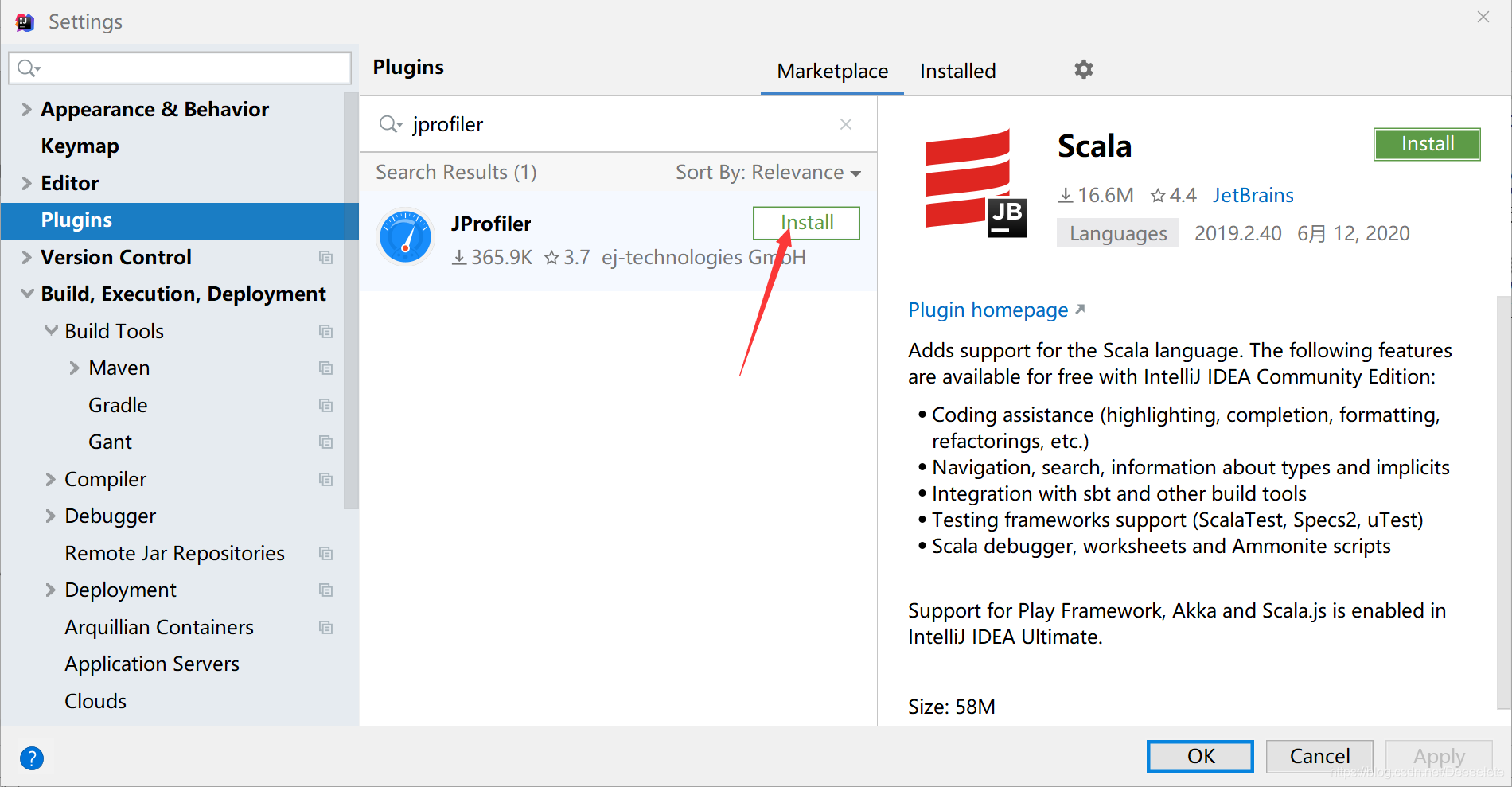Image resolution: width=1512 pixels, height=787 pixels.
Task: Open Sort By: Relevance dropdown
Action: (768, 173)
